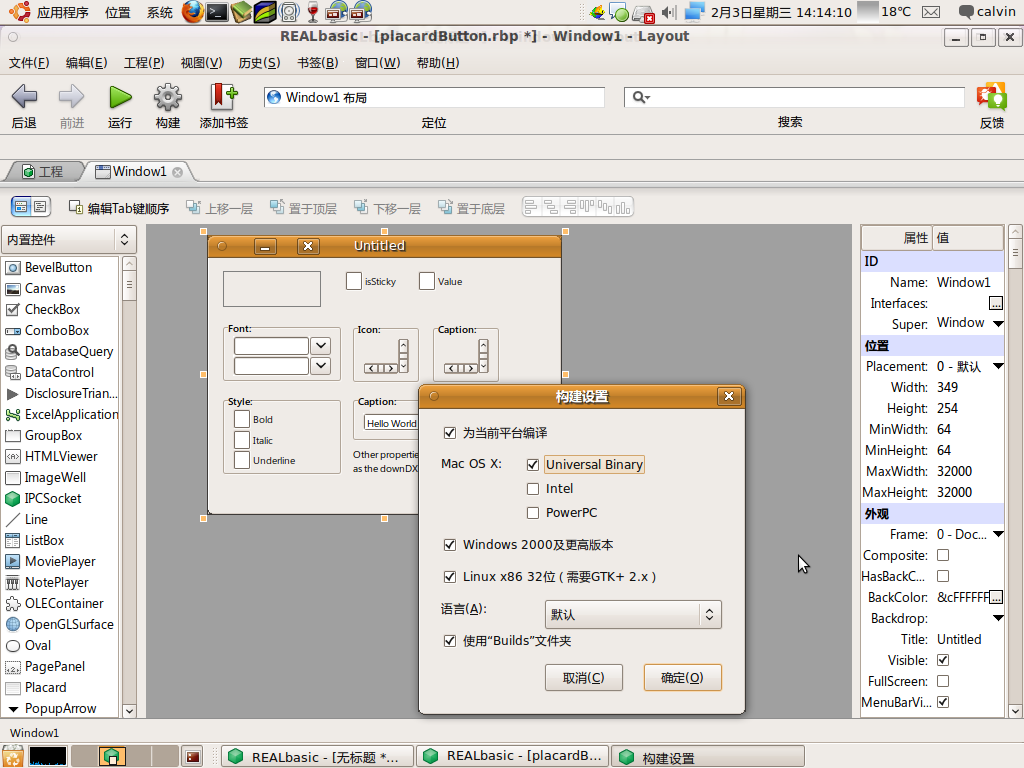
Task: Check the FullScreen property checkbox
Action: pyautogui.click(x=943, y=681)
